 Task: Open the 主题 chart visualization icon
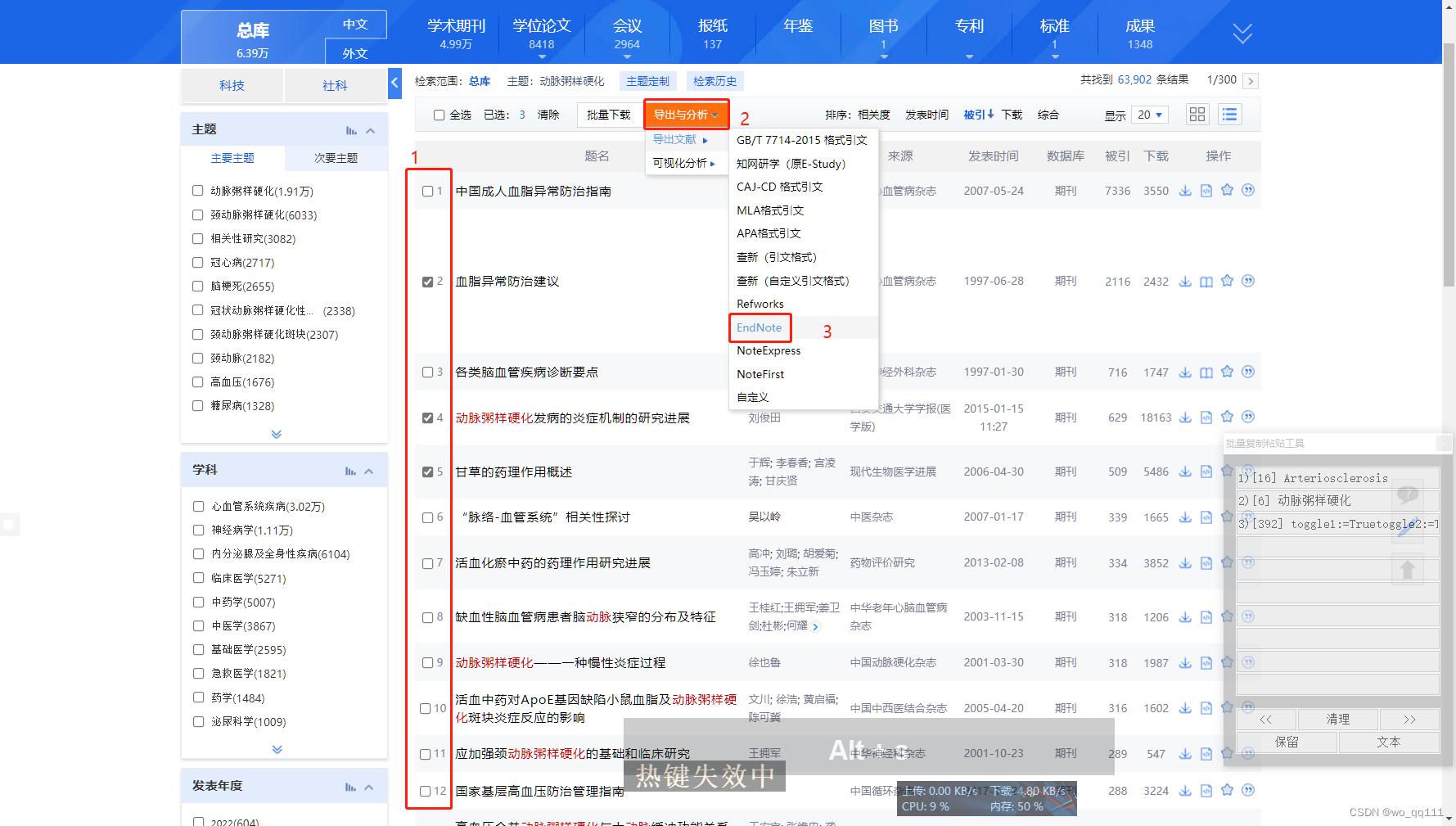pos(351,130)
